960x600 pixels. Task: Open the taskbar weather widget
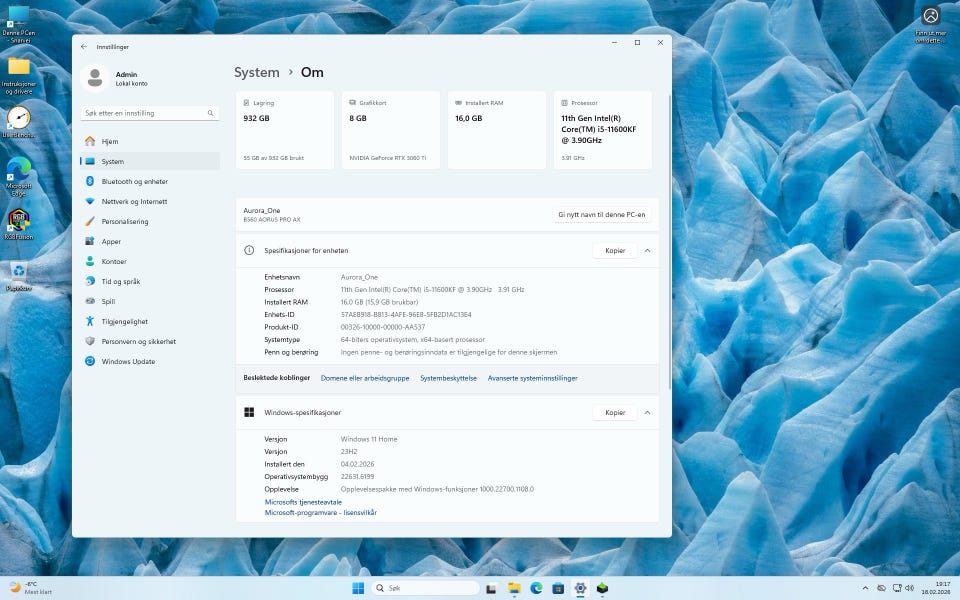coord(32,588)
